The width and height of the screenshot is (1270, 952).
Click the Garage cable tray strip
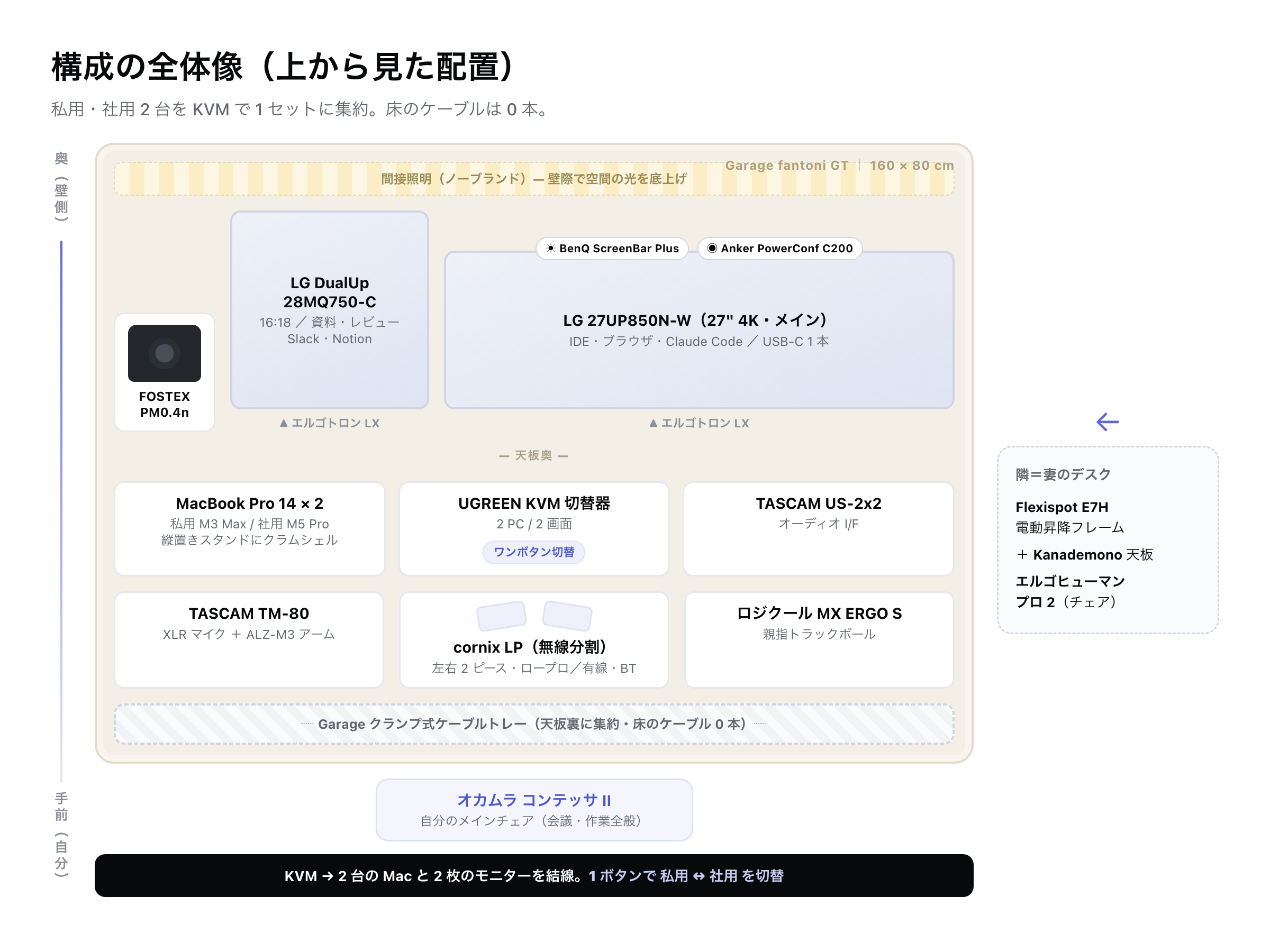pos(534,724)
